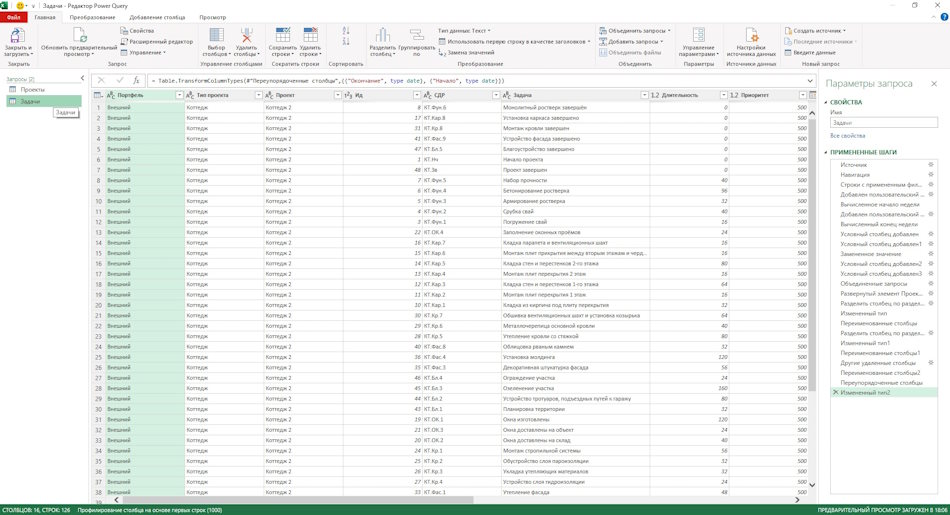
Task: Open filter dropdown of Задача column
Action: click(645, 95)
